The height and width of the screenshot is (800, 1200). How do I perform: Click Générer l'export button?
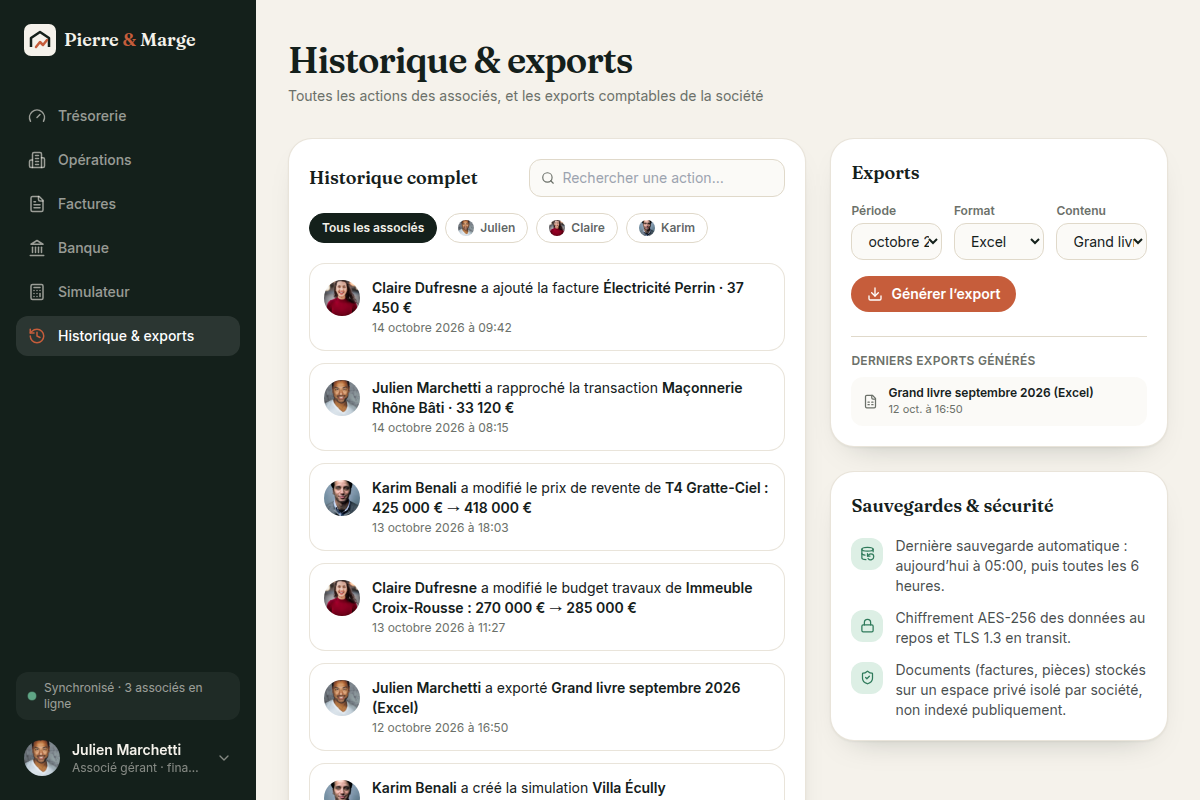click(933, 294)
